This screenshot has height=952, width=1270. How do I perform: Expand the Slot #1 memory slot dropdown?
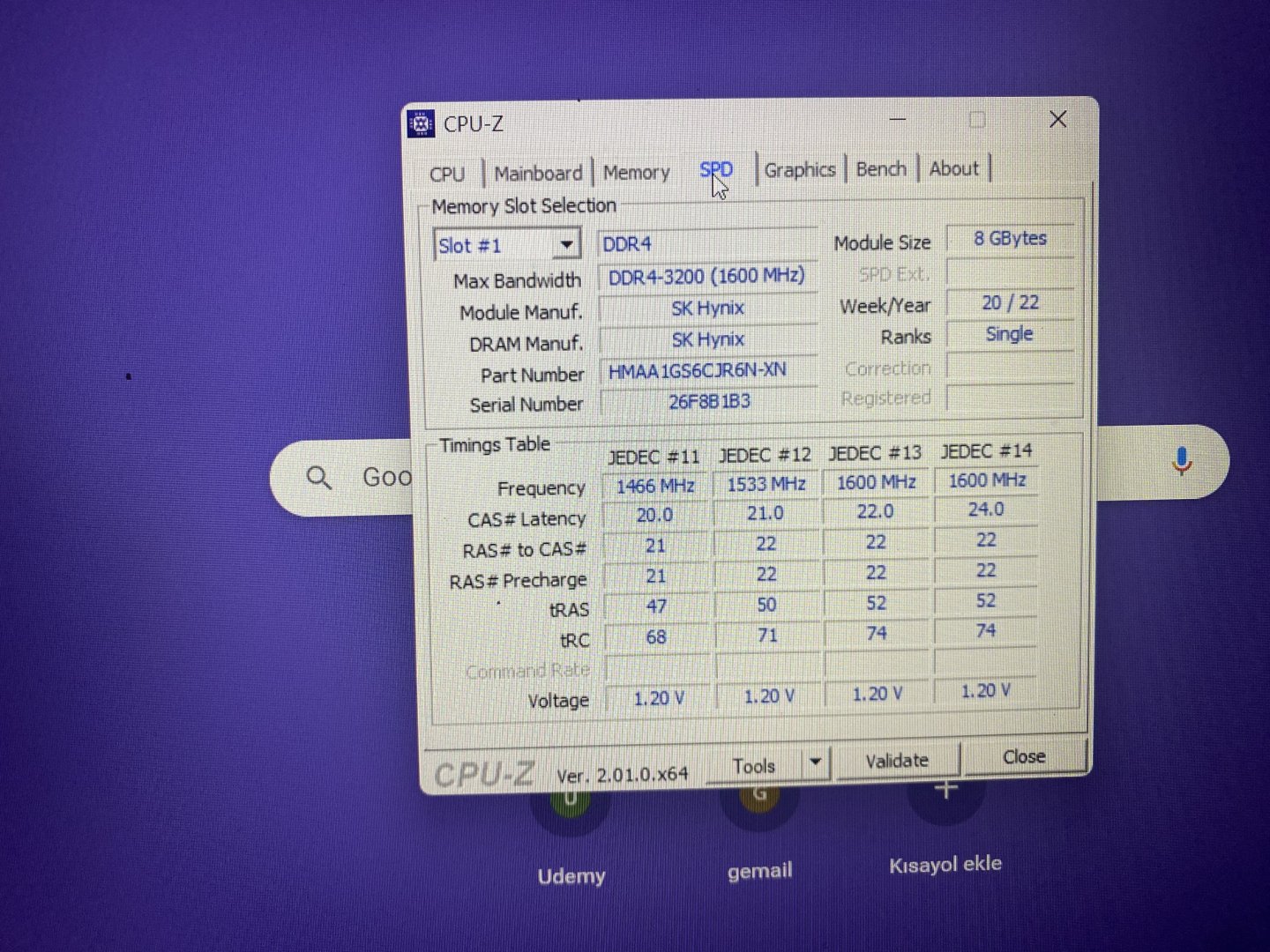[x=566, y=244]
